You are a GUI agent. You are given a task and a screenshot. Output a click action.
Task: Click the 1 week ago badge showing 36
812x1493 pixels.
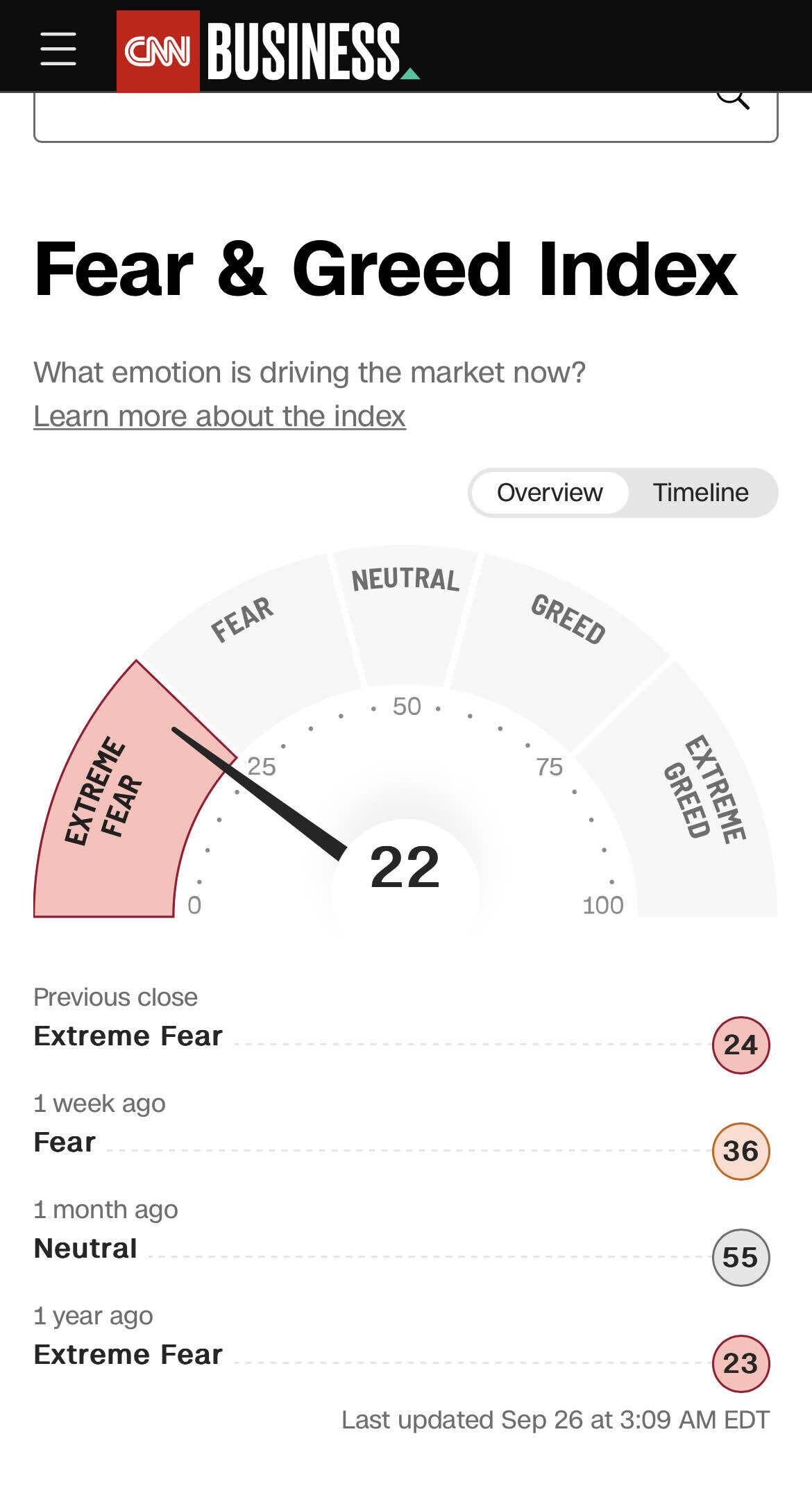[x=741, y=1151]
